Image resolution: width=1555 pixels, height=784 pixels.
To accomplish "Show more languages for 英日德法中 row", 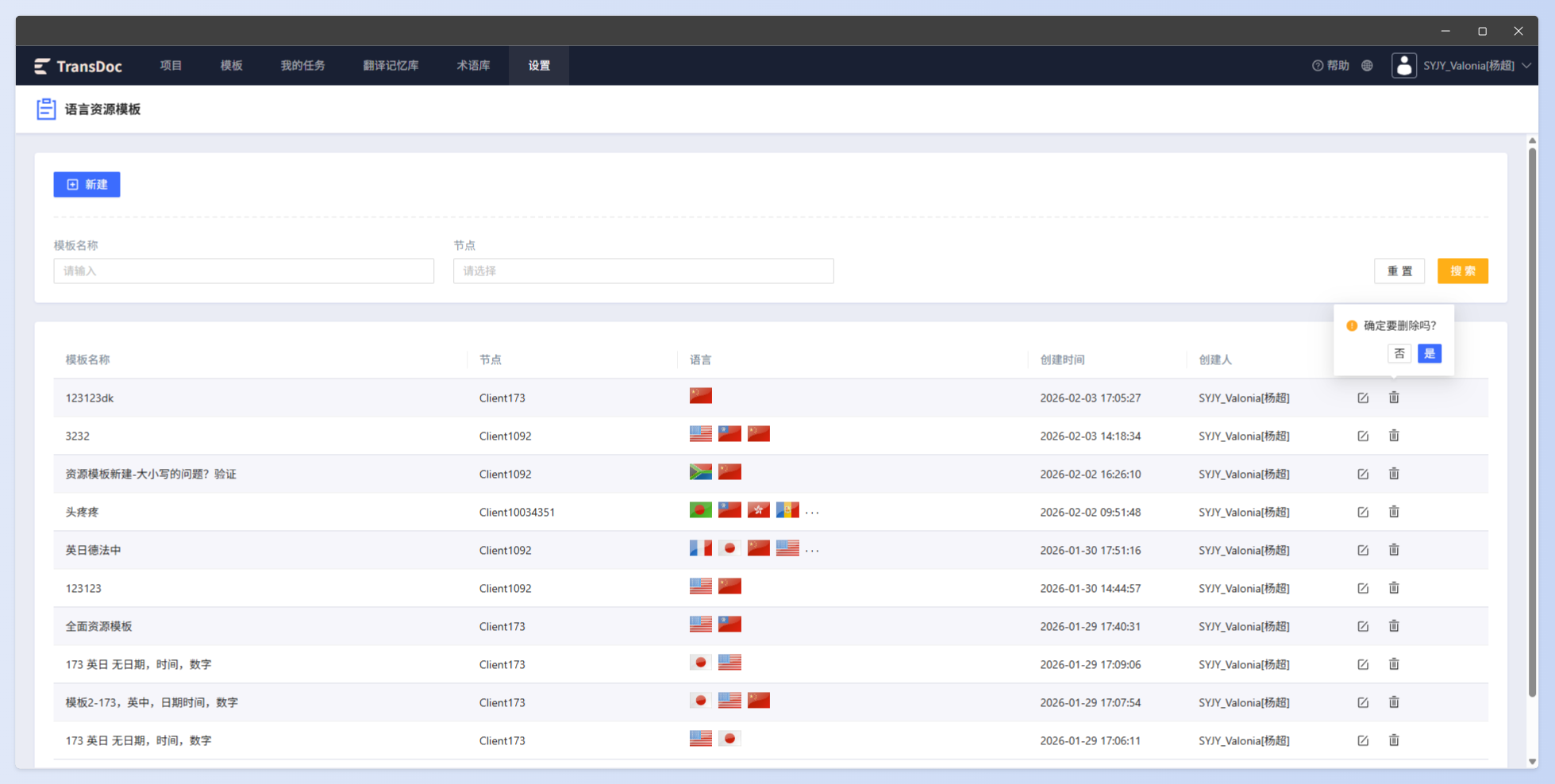I will coord(812,551).
